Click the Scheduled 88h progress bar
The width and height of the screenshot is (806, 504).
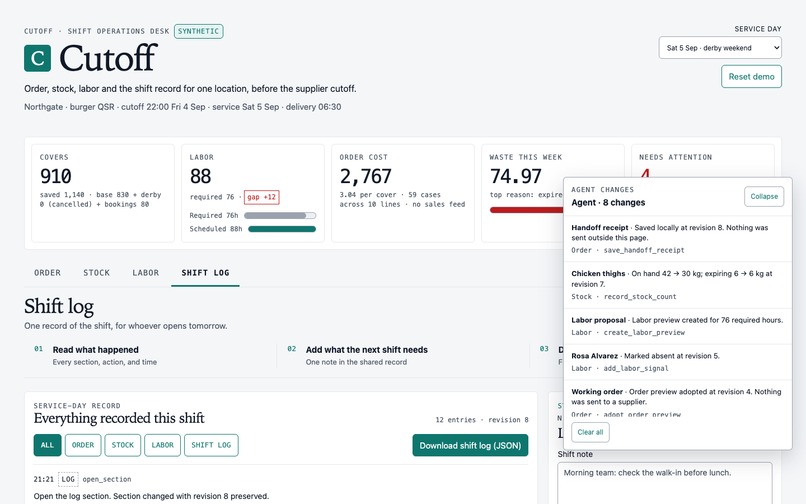pos(282,229)
